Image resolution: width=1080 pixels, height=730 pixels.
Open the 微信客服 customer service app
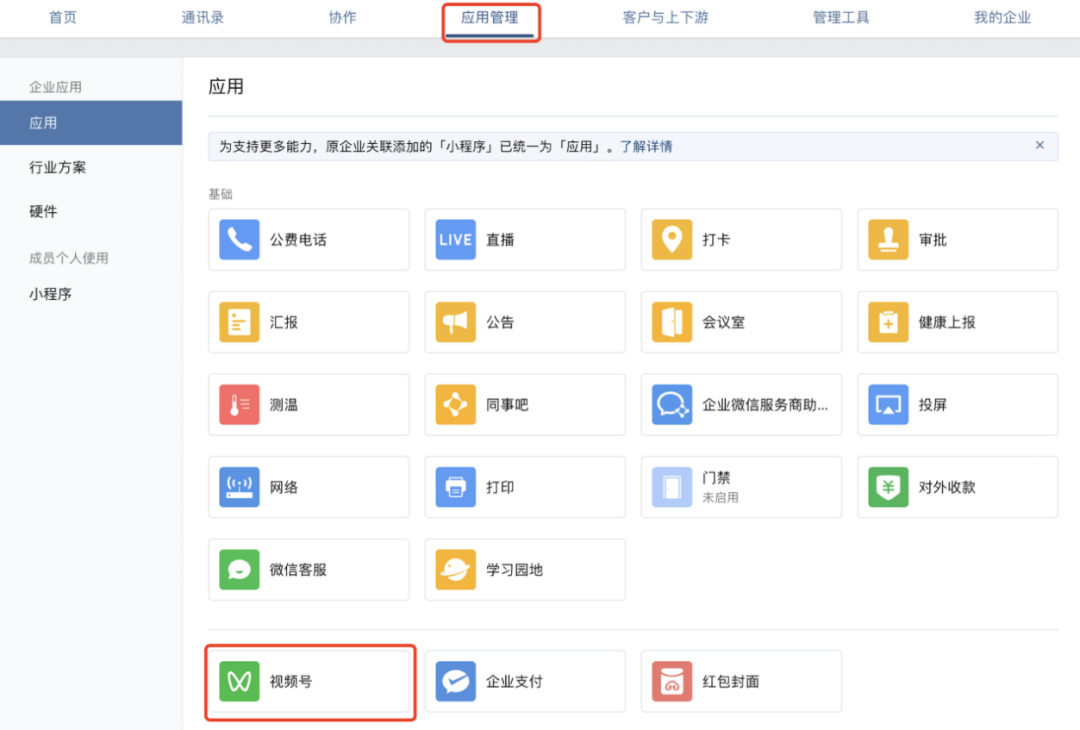pos(308,569)
